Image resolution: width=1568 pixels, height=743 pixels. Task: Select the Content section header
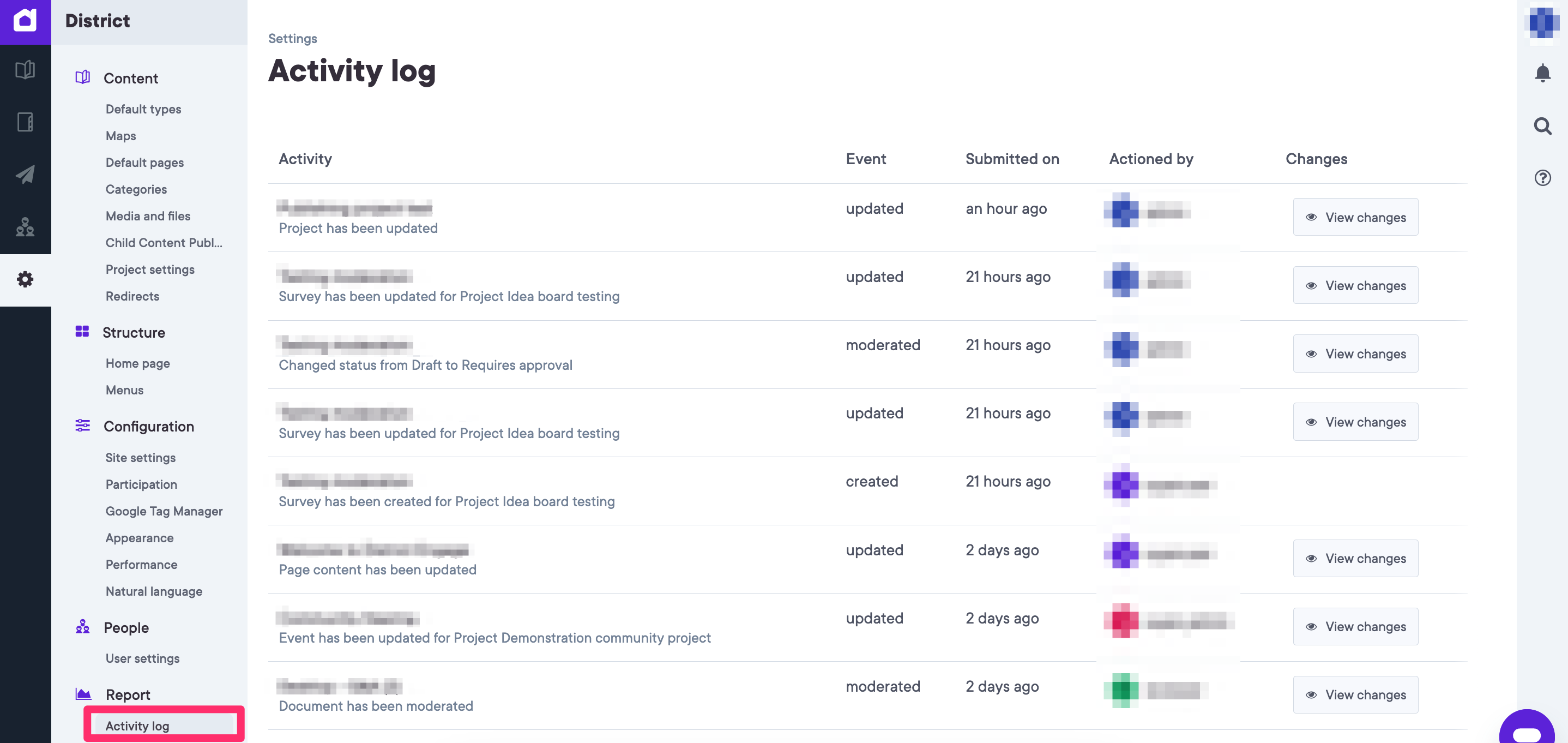point(131,79)
